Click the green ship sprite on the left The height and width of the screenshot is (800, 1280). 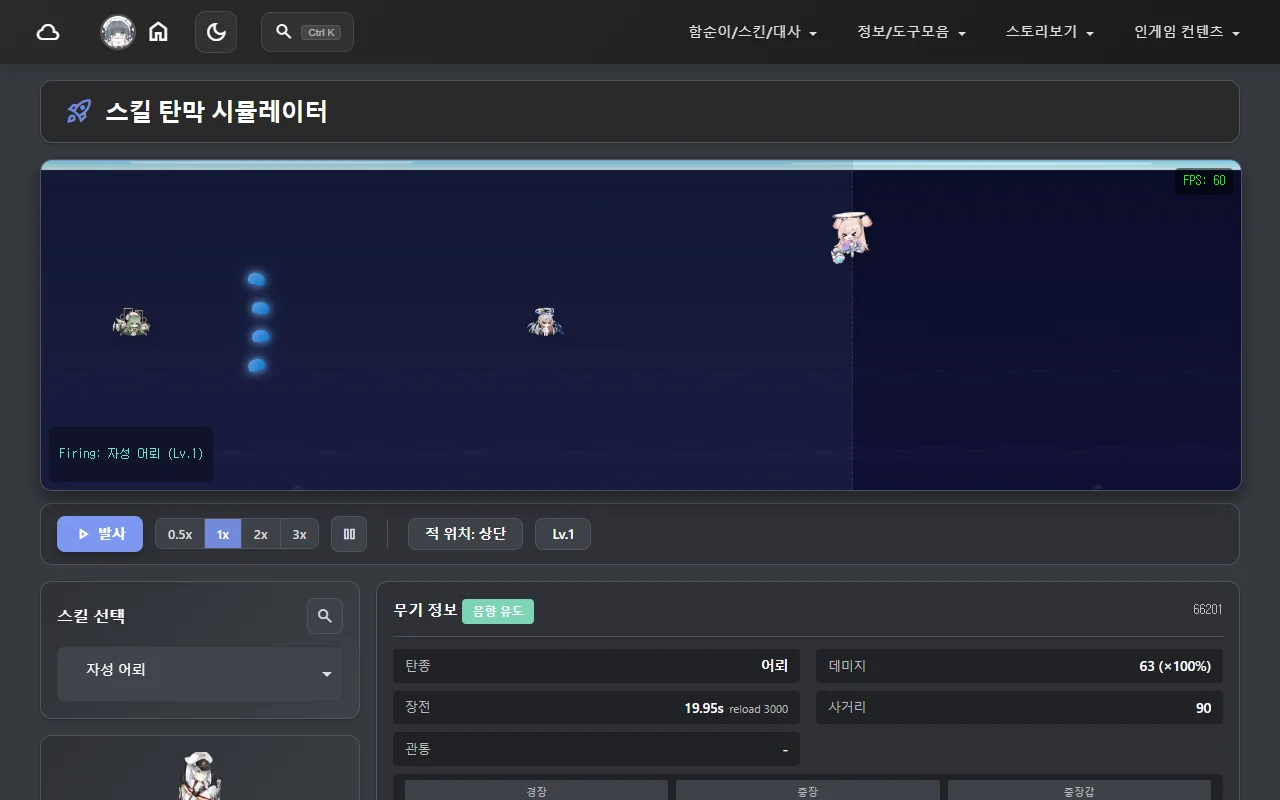[x=131, y=322]
